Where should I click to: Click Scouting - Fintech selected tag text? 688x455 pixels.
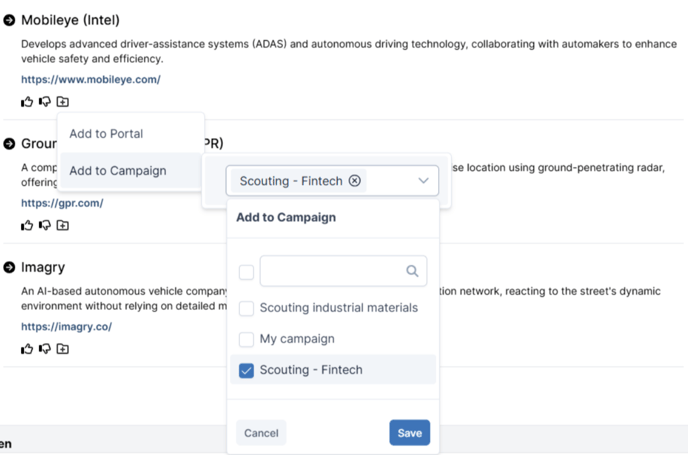(291, 181)
